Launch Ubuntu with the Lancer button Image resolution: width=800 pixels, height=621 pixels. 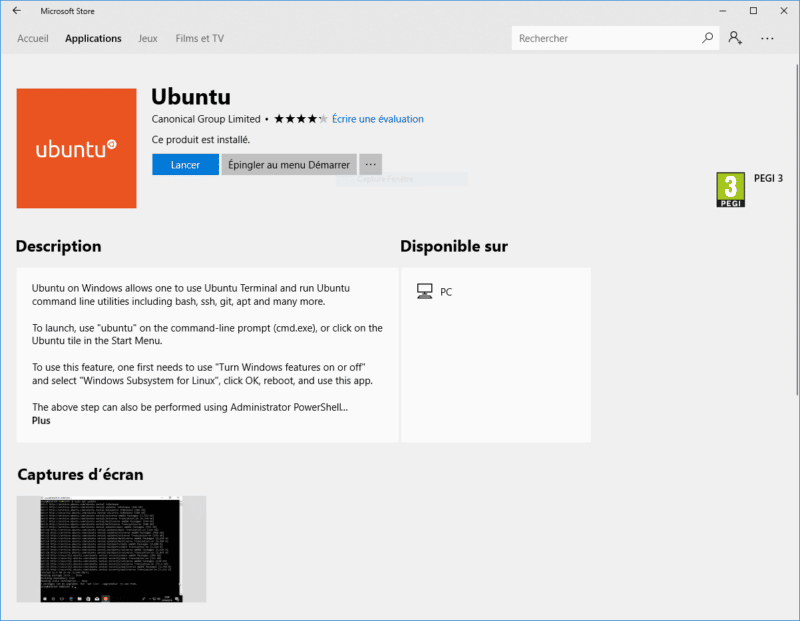[x=185, y=164]
